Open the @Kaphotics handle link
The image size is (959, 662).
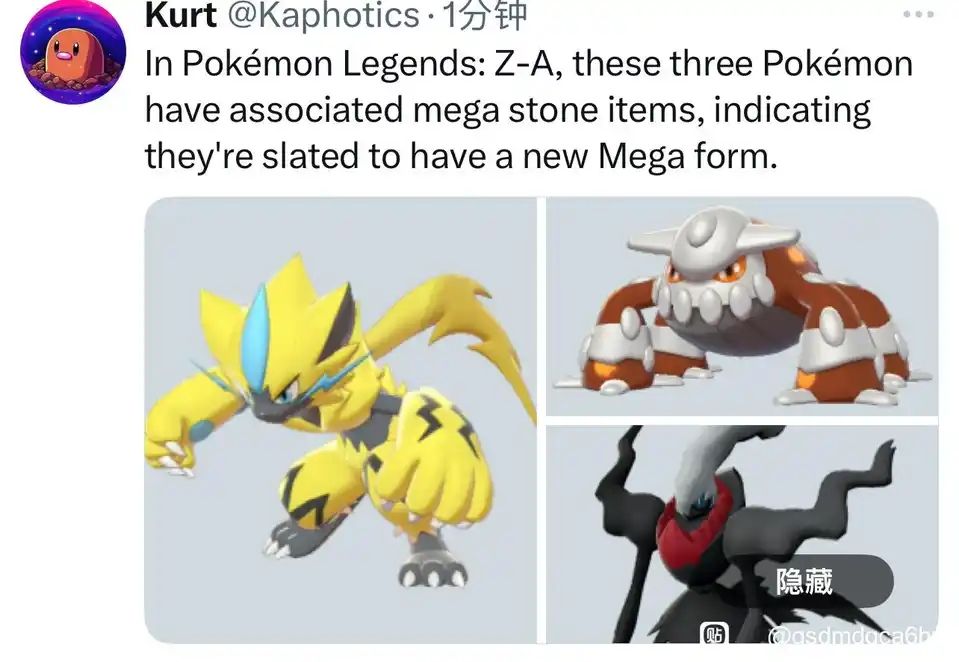323,15
